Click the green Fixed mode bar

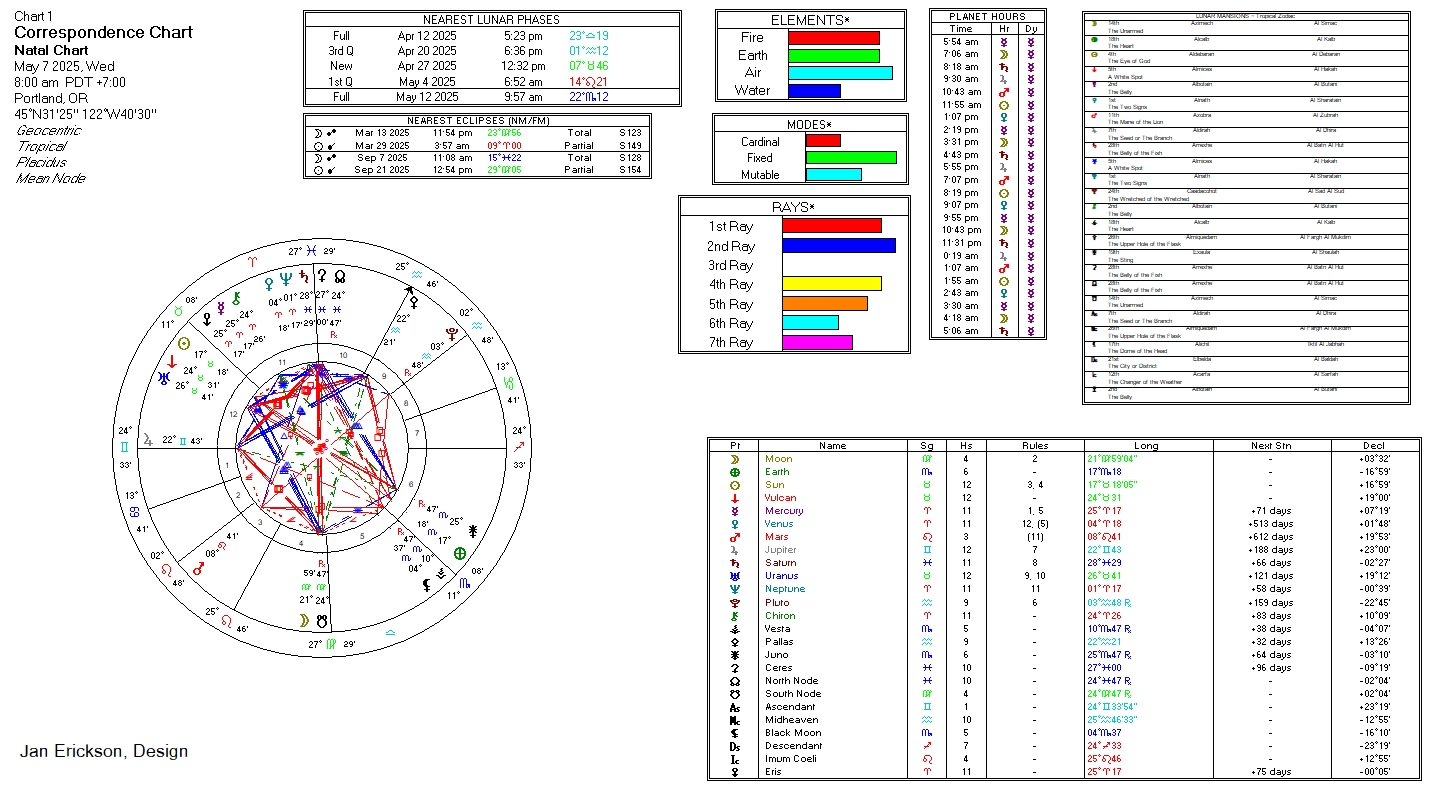(851, 158)
